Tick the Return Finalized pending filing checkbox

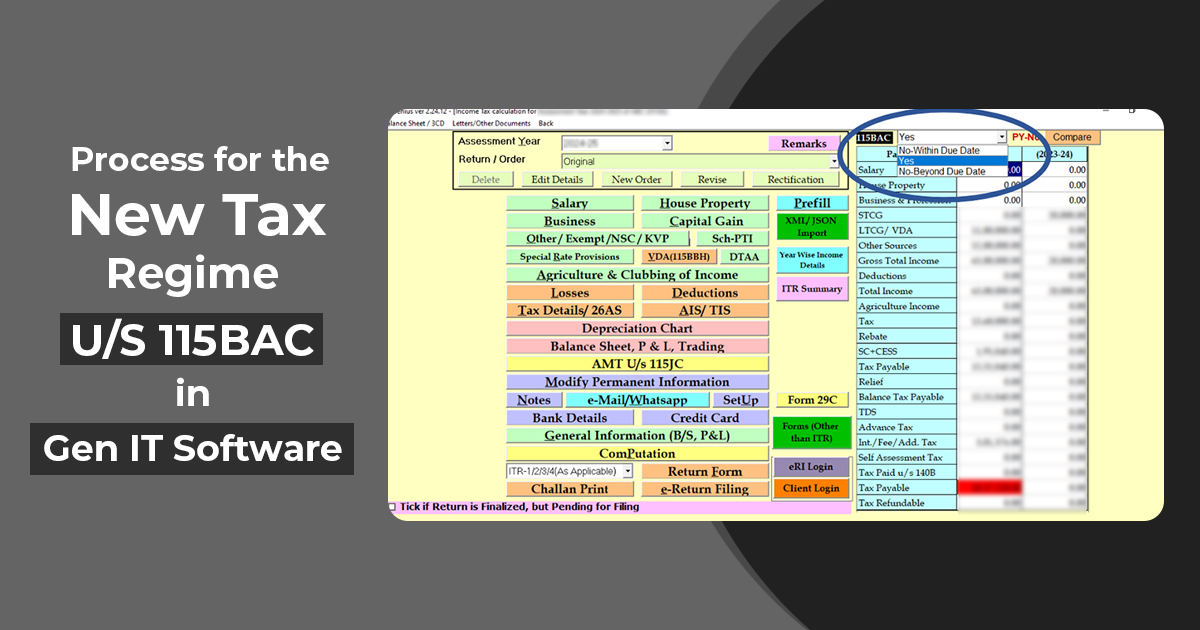pyautogui.click(x=392, y=507)
